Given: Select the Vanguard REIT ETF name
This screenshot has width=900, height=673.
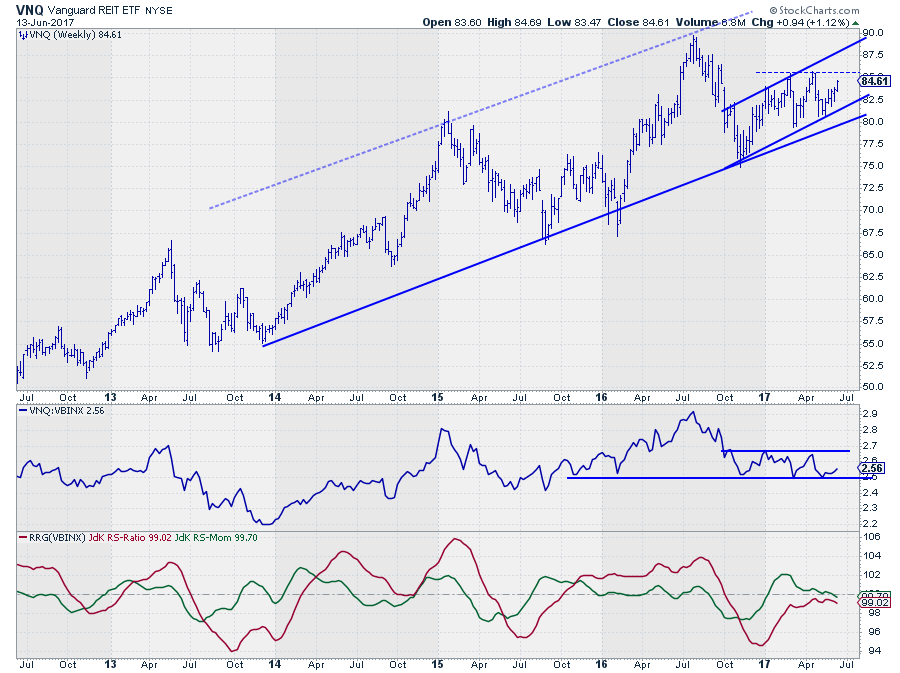Looking at the screenshot, I should coord(94,10).
